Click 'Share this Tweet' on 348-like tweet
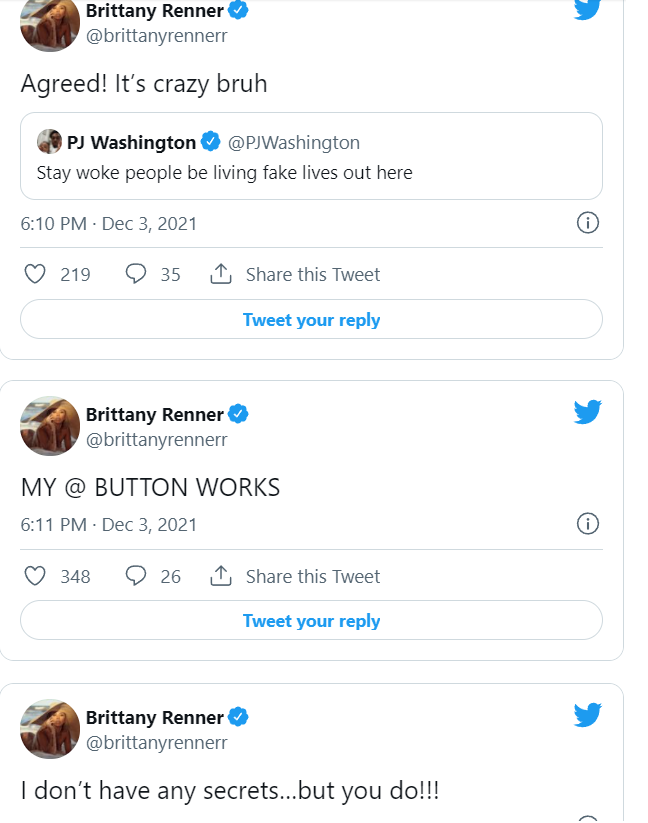This screenshot has width=648, height=823. point(313,576)
